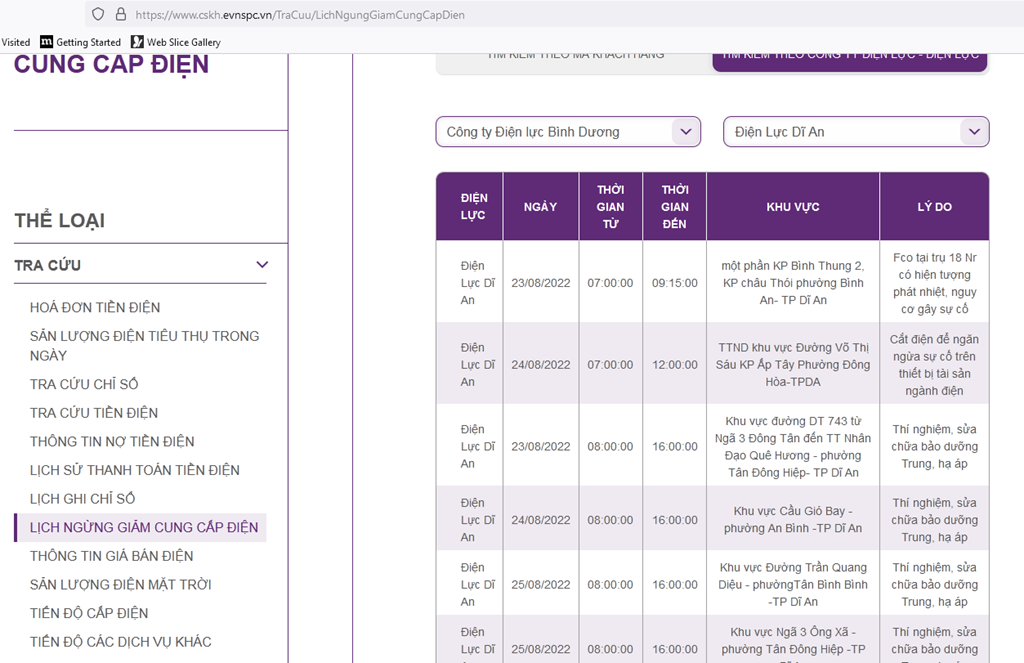1024x663 pixels.
Task: Open the Getting Started bookmark
Action: pos(81,42)
